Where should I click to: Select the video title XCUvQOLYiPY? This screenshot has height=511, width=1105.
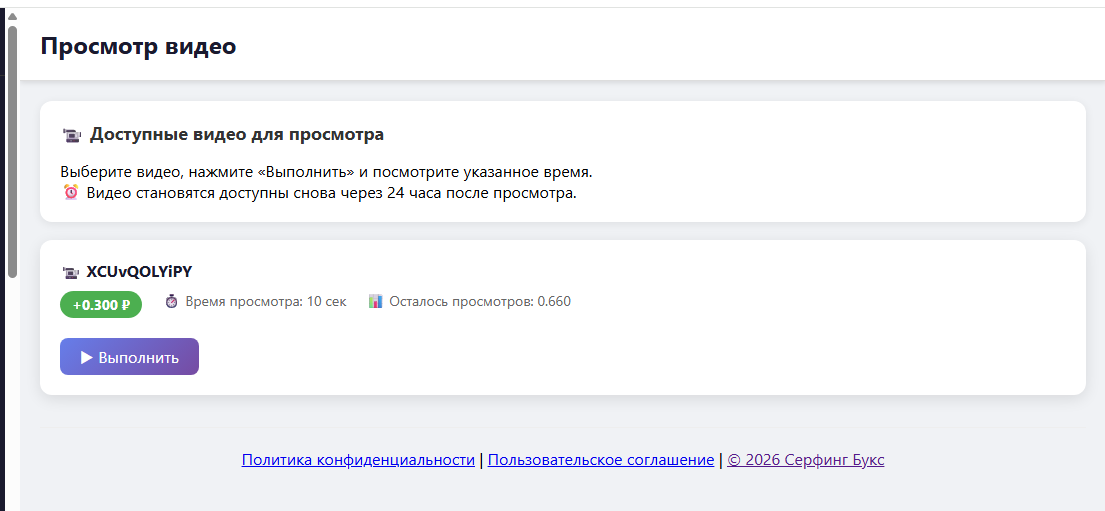(x=139, y=272)
